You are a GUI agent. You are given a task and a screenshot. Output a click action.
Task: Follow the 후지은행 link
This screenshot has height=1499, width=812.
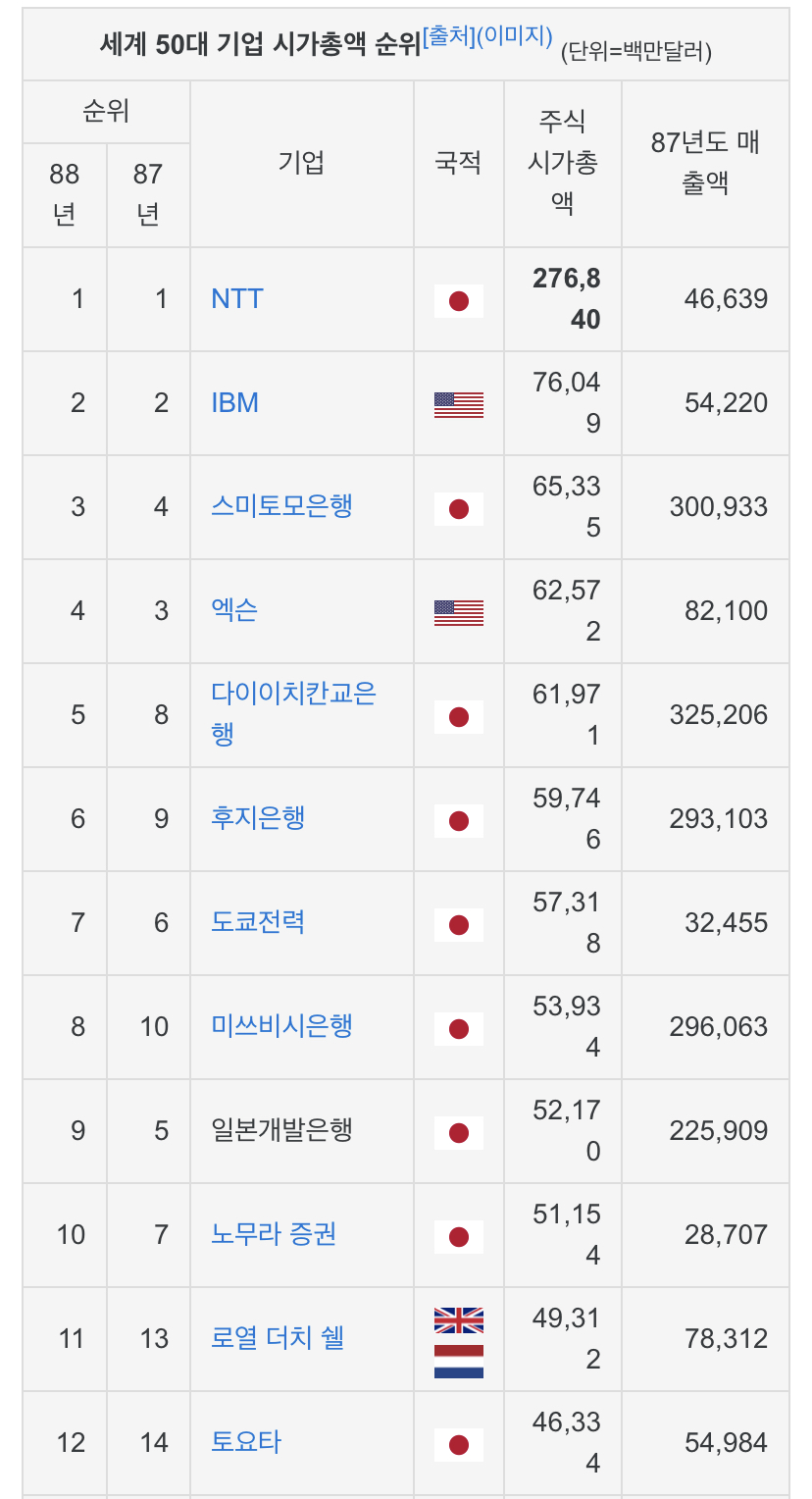coord(258,818)
